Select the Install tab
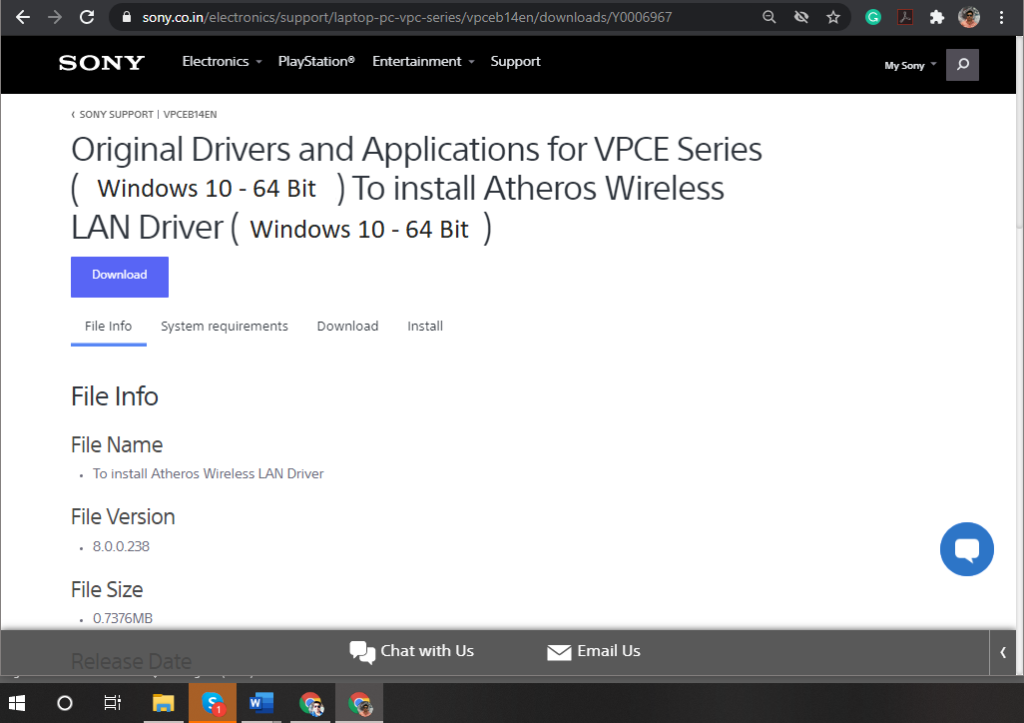This screenshot has width=1024, height=723. (424, 326)
